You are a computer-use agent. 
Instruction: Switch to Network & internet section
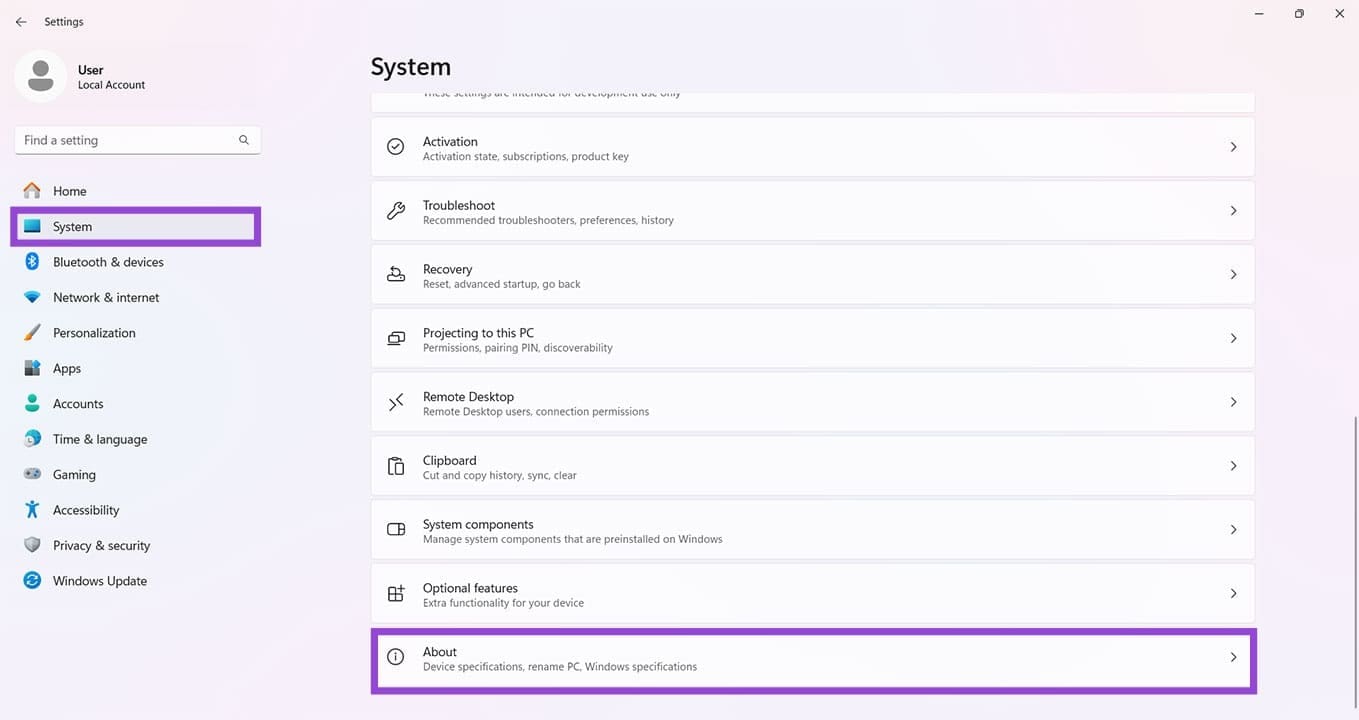[105, 298]
